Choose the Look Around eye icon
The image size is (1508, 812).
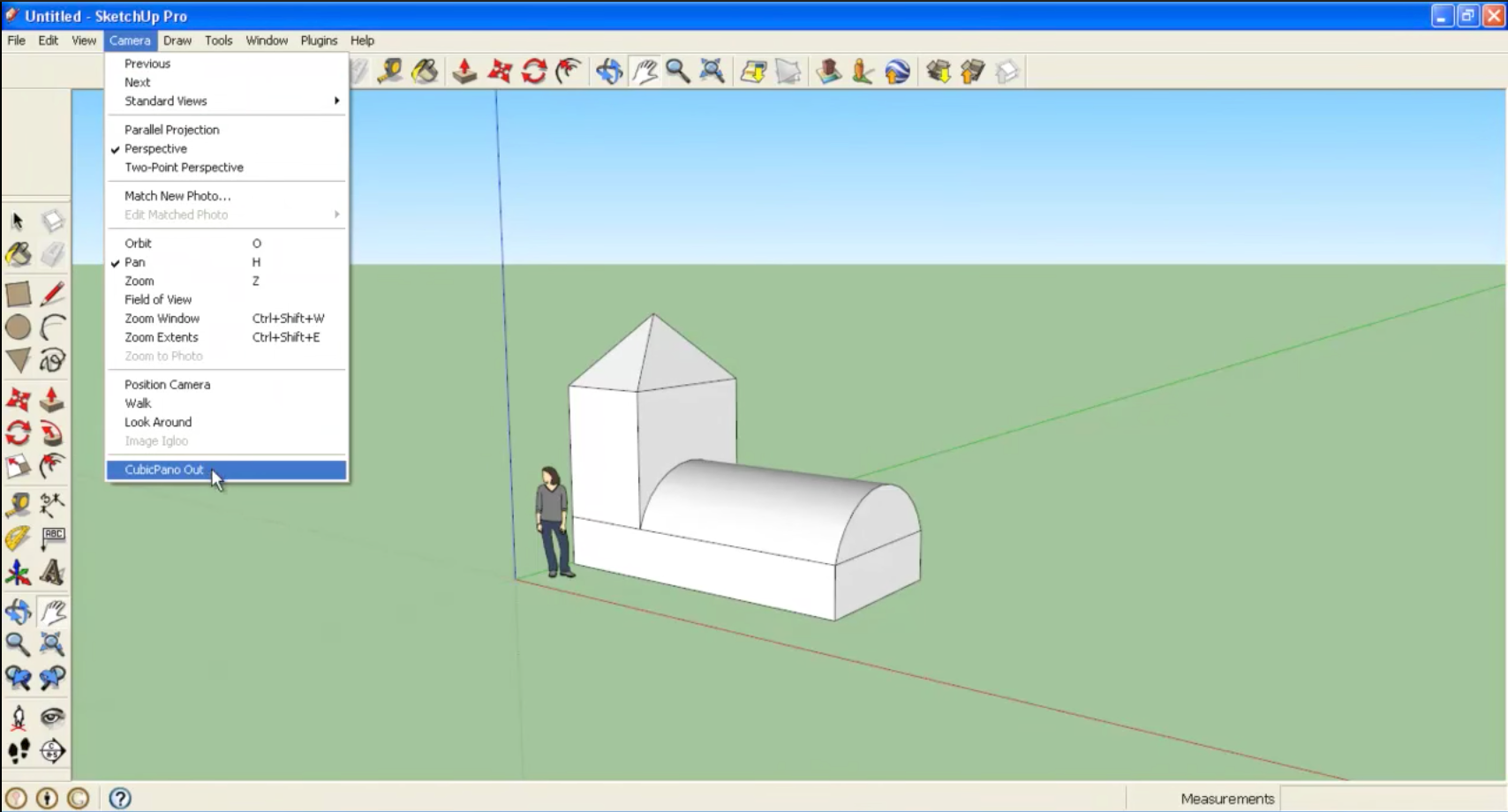(52, 718)
